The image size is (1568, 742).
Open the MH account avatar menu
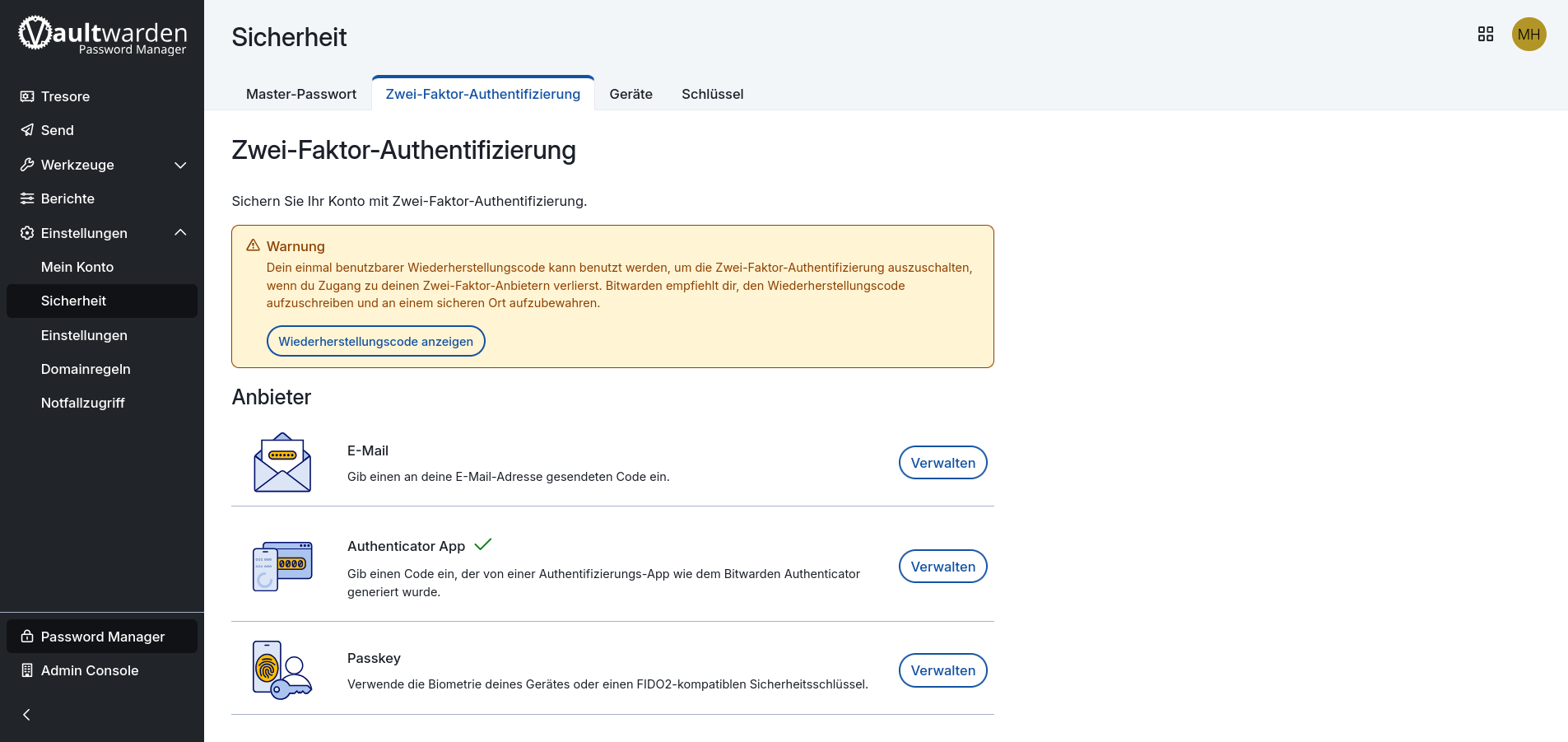[x=1529, y=34]
